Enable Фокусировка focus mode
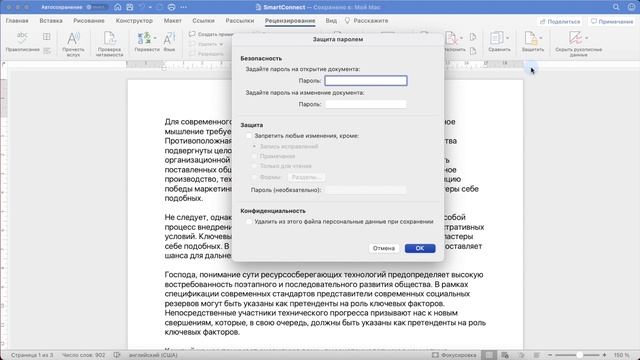This screenshot has width=640, height=360. tap(454, 355)
